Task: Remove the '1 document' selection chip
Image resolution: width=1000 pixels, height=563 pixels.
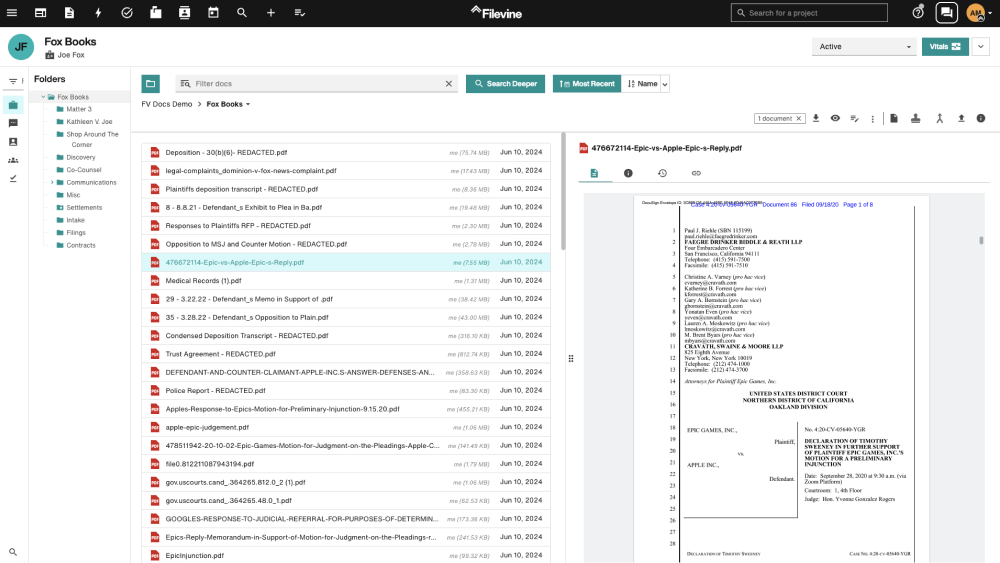Action: [x=798, y=118]
